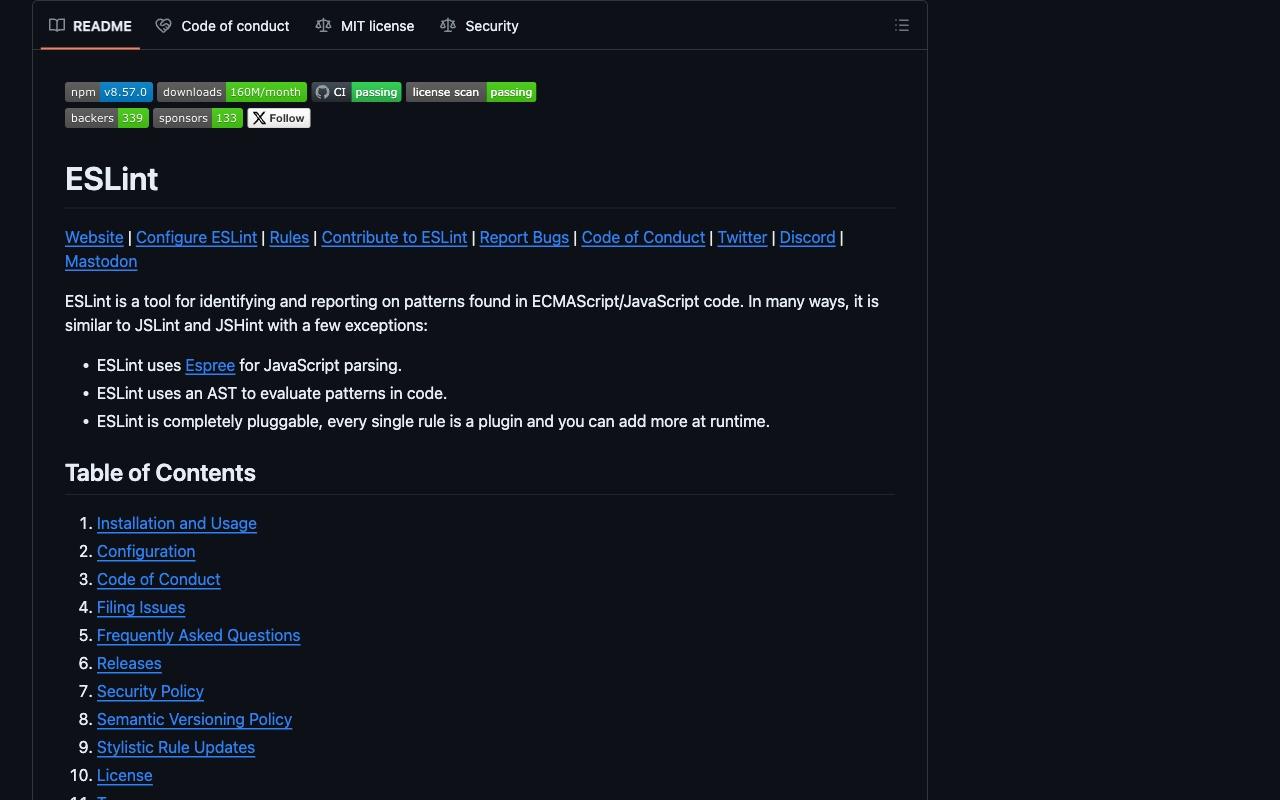Open the sponsors 133 badge
Viewport: 1280px width, 800px height.
198,118
